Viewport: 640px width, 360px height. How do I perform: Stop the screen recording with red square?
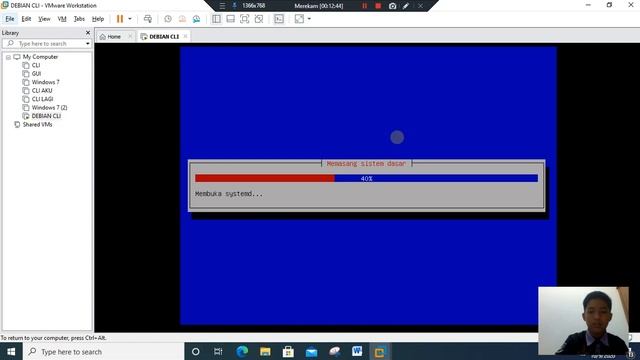click(378, 6)
